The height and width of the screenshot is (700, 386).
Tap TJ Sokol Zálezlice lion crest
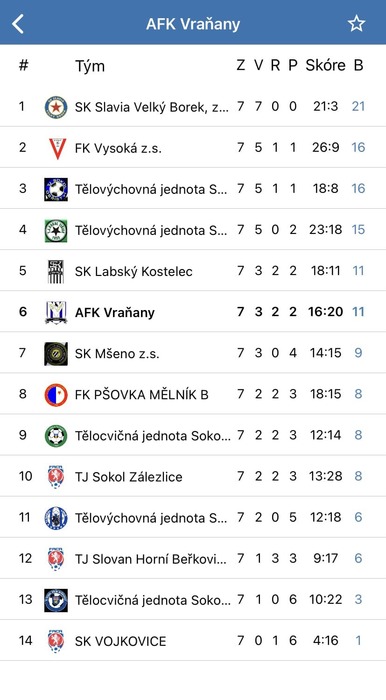[x=56, y=477]
